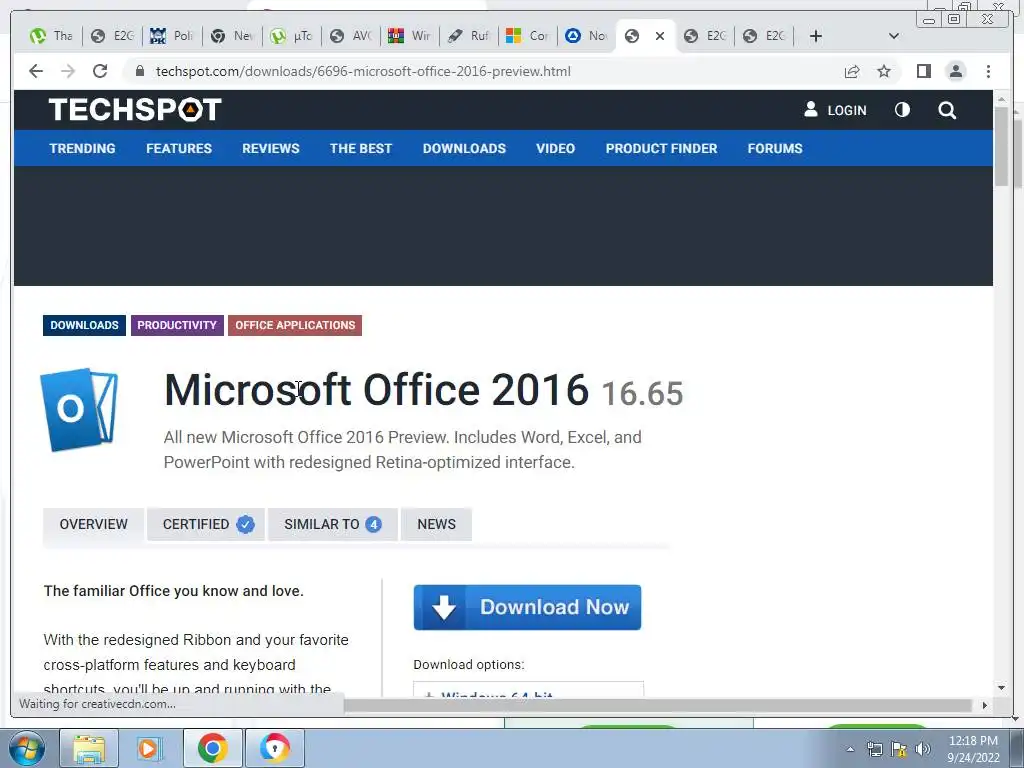This screenshot has height=768, width=1024.
Task: Click the Action Center flag tray icon
Action: 899,749
